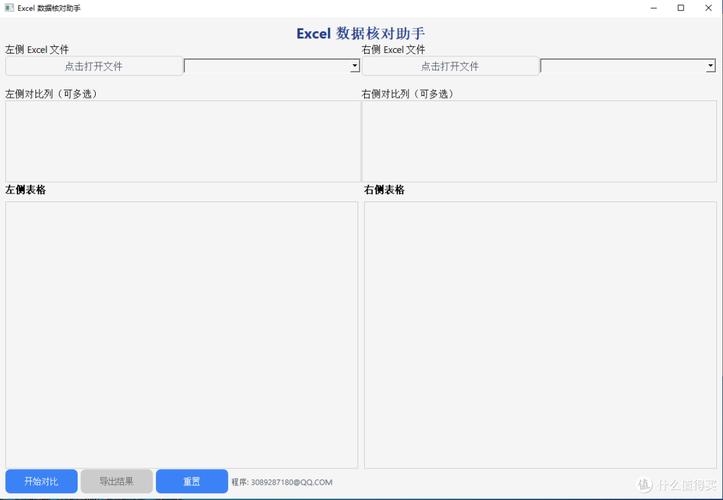
Task: Click the 左侧对比列（可多选）label
Action: click(51, 94)
